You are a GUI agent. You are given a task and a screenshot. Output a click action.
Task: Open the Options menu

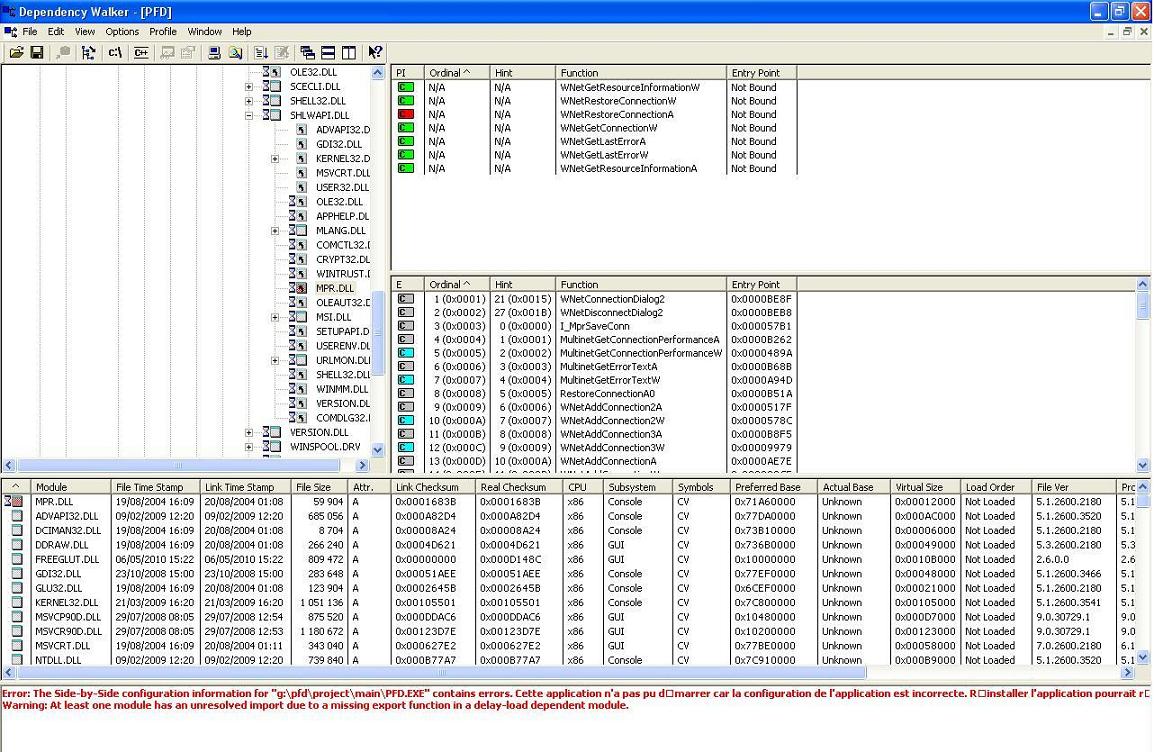coord(122,32)
